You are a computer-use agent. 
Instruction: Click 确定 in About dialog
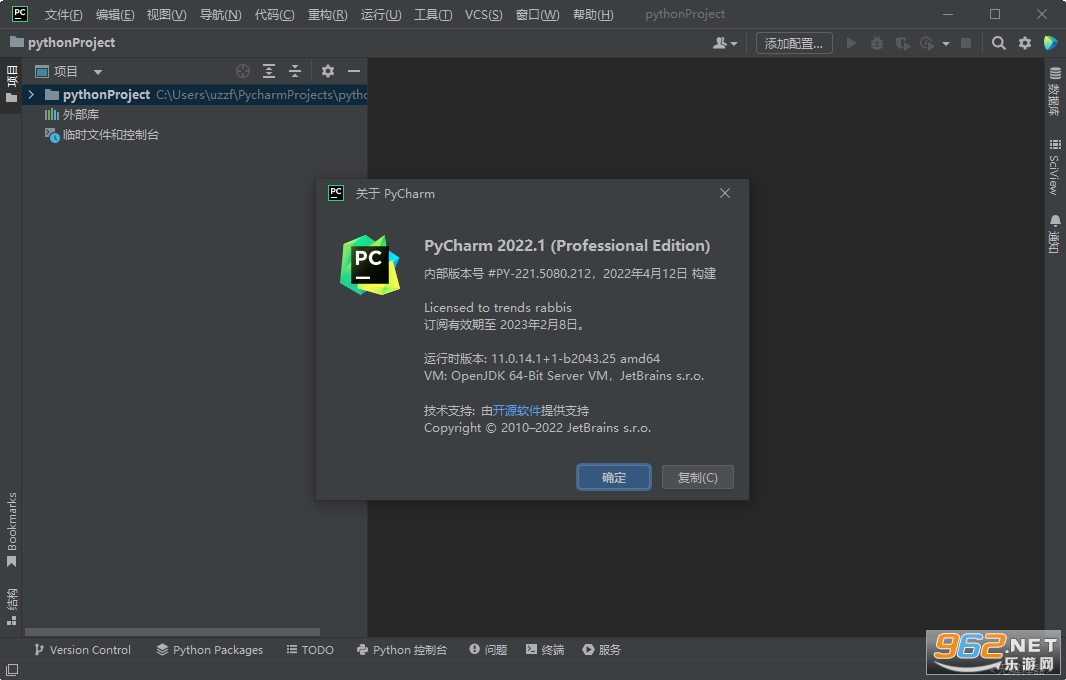click(614, 477)
